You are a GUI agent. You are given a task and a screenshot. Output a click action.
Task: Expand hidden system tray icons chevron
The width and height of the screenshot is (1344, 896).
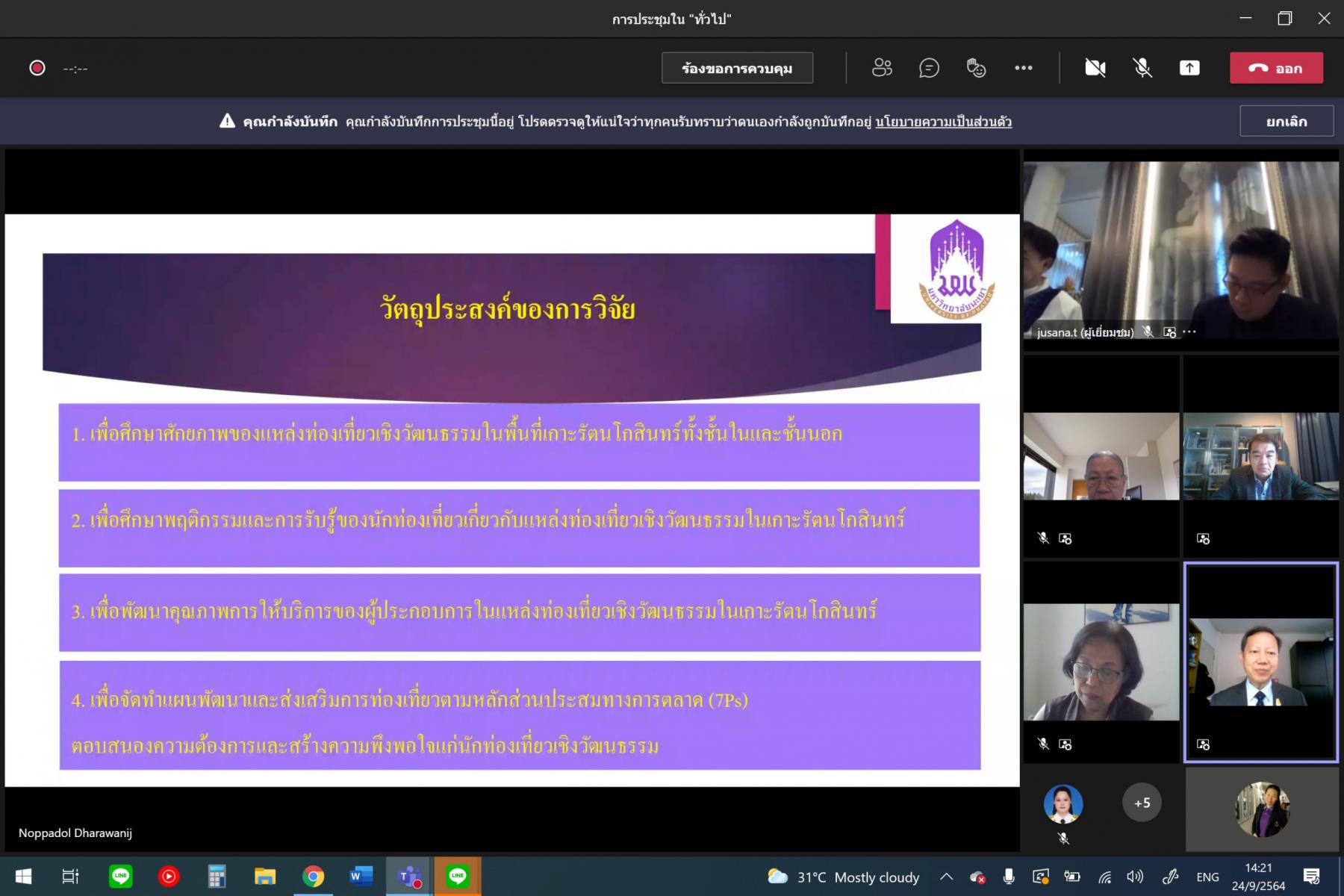pos(946,877)
